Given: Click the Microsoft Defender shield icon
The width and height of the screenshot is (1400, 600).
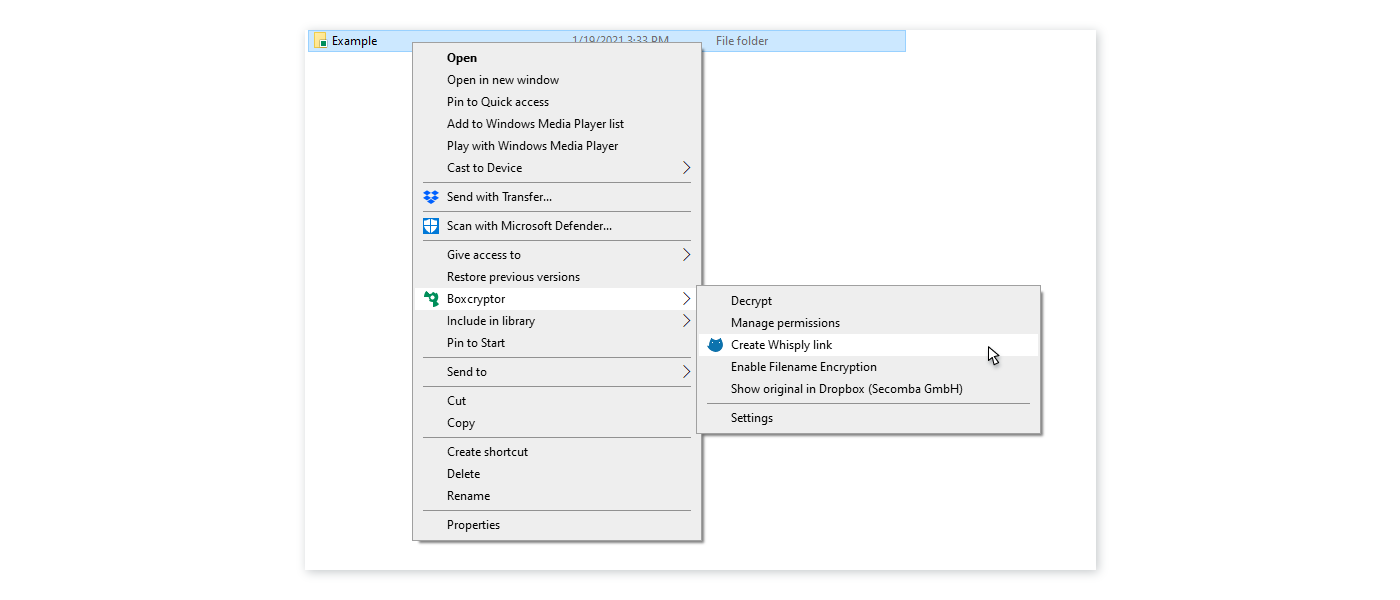Looking at the screenshot, I should click(431, 226).
